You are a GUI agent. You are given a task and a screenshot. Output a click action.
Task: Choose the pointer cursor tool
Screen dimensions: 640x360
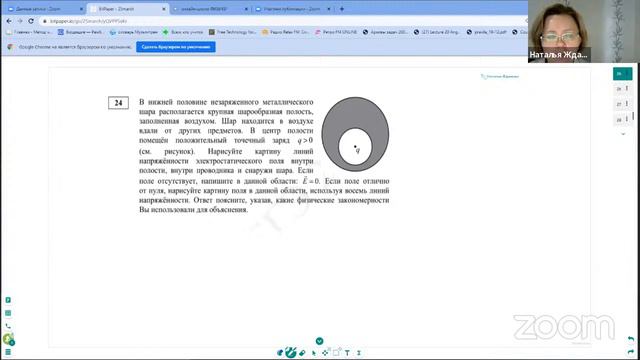[314, 353]
